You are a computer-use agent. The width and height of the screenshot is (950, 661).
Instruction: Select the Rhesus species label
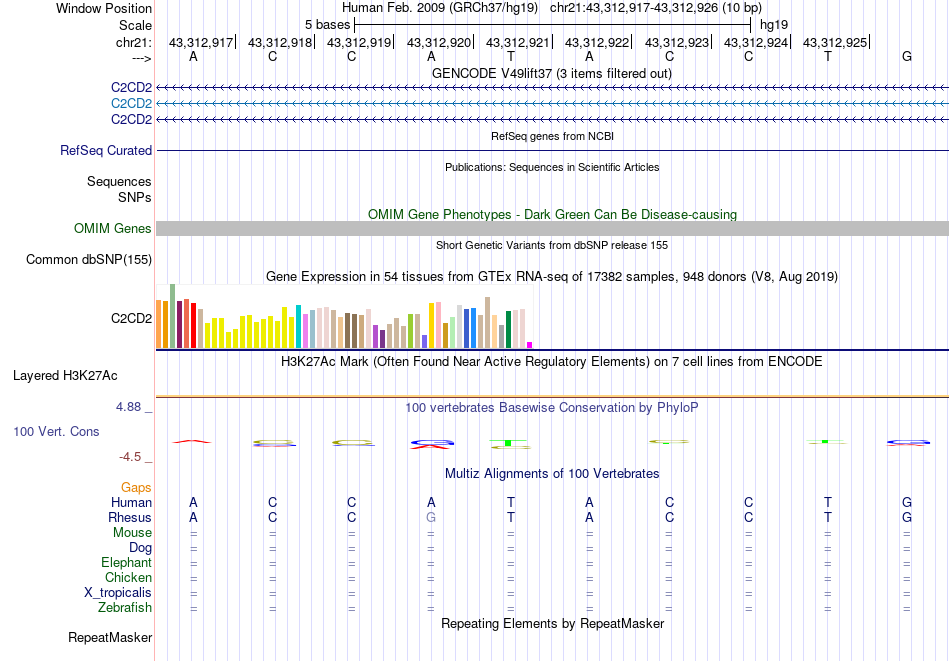130,517
